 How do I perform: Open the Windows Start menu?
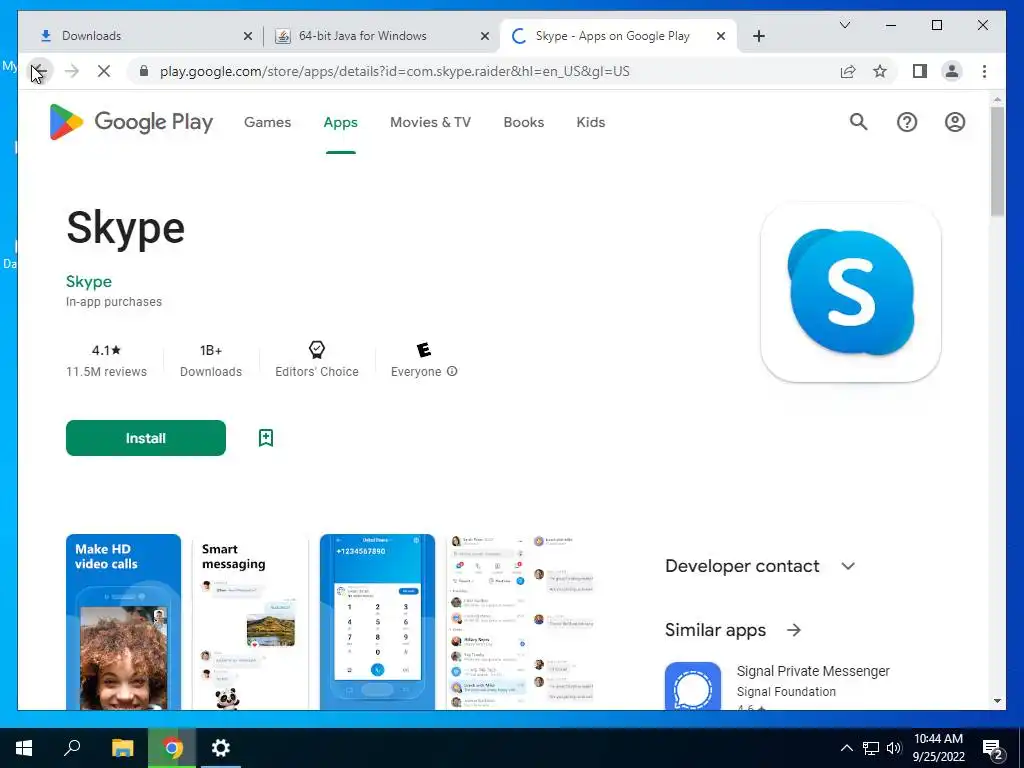(x=24, y=748)
